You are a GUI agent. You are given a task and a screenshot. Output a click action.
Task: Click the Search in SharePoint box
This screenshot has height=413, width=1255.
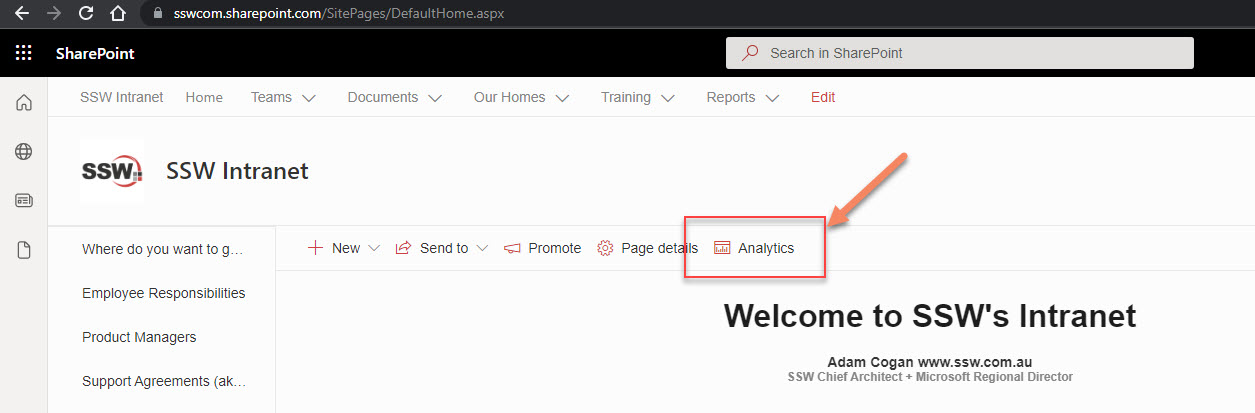coord(959,53)
